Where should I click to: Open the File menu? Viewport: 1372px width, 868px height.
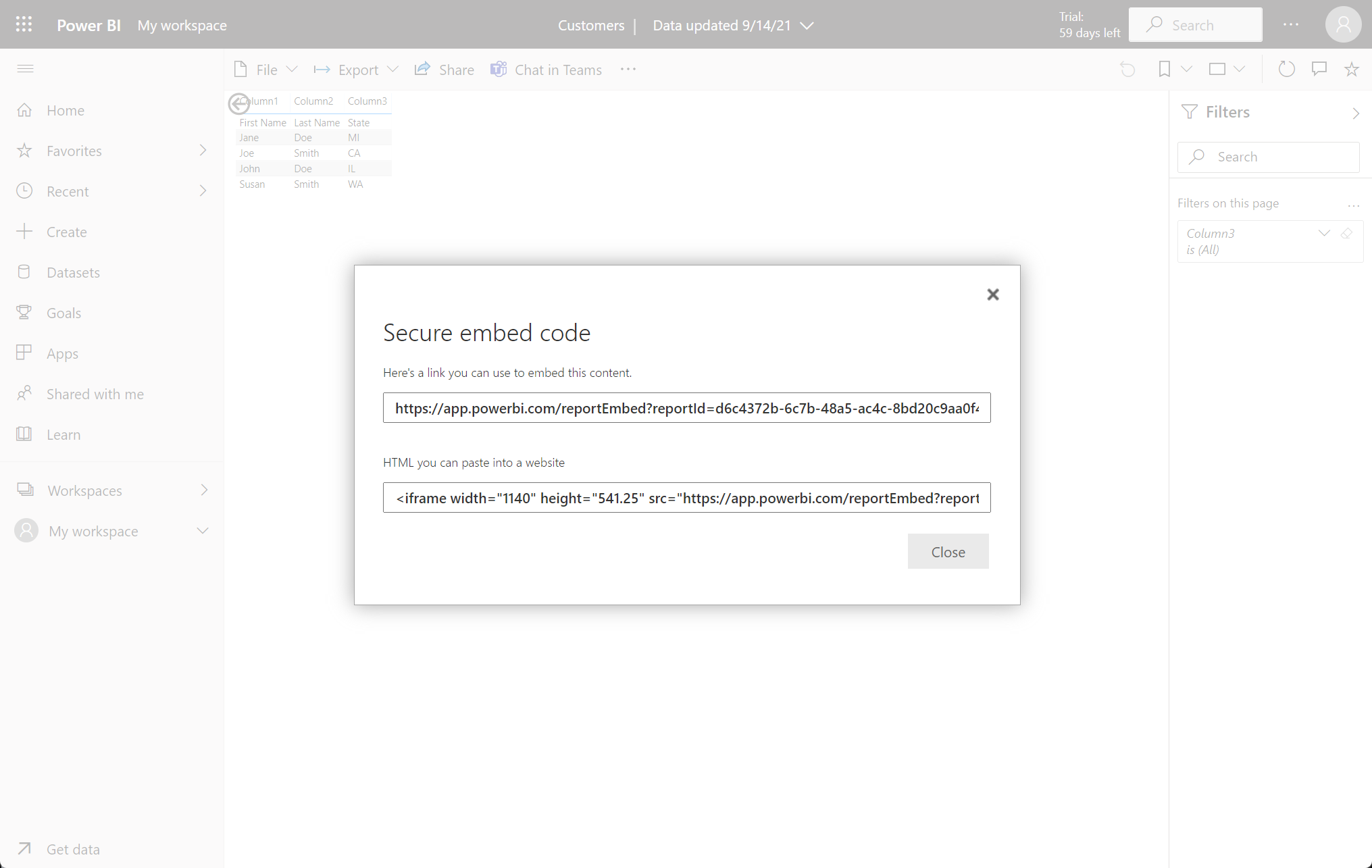(265, 70)
